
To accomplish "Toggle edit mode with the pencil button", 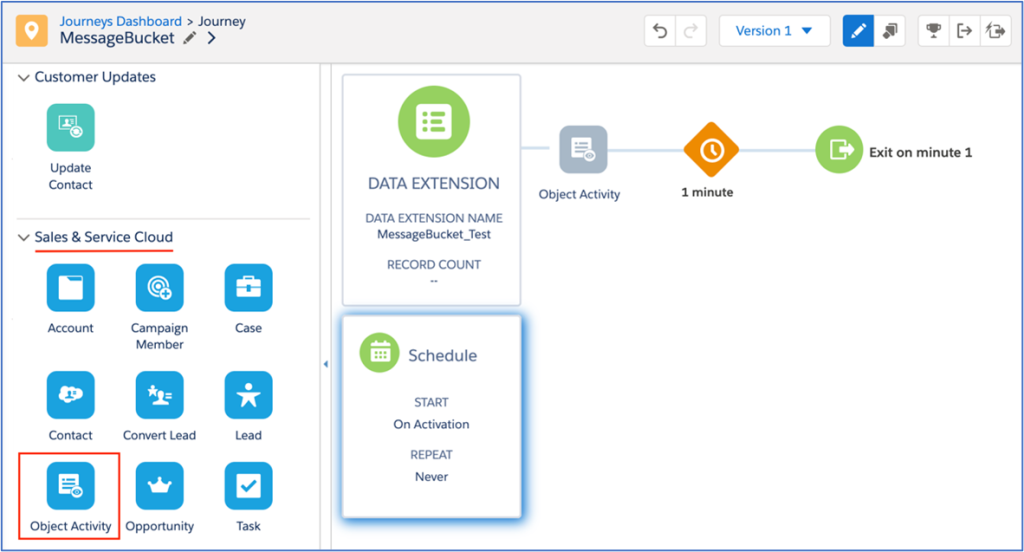I will pyautogui.click(x=858, y=31).
